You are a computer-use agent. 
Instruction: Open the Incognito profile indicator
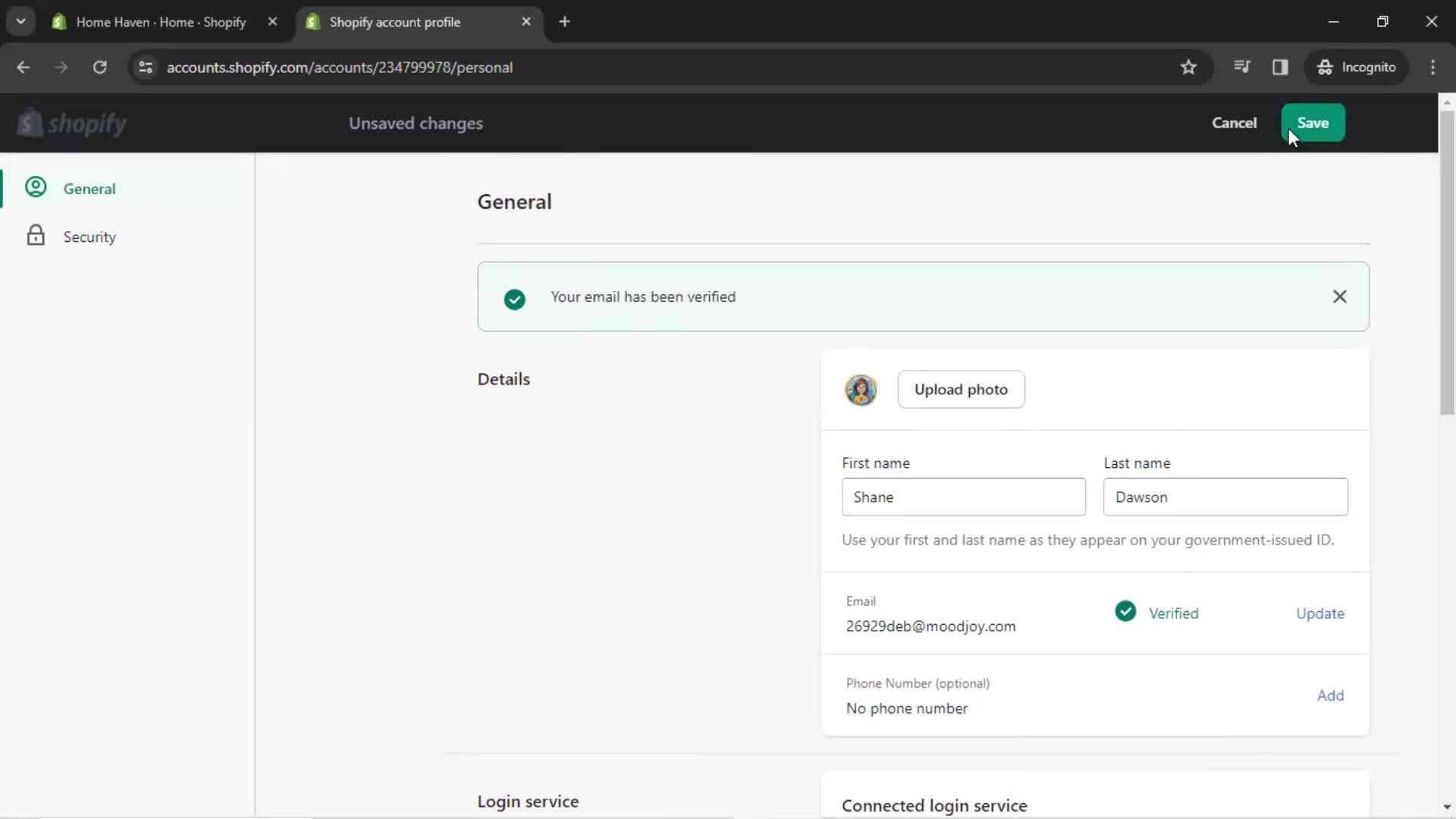point(1357,67)
